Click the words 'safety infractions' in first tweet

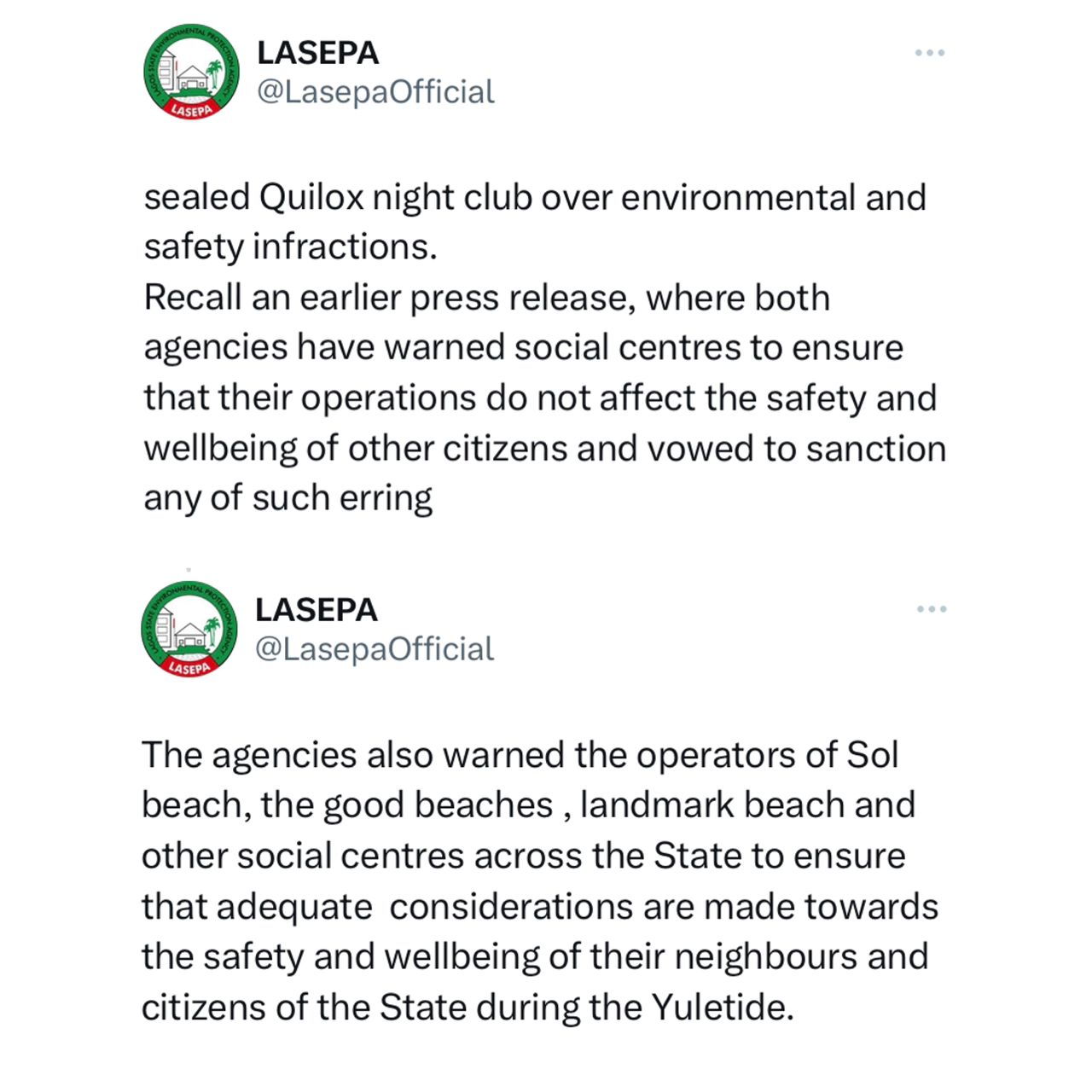click(290, 247)
